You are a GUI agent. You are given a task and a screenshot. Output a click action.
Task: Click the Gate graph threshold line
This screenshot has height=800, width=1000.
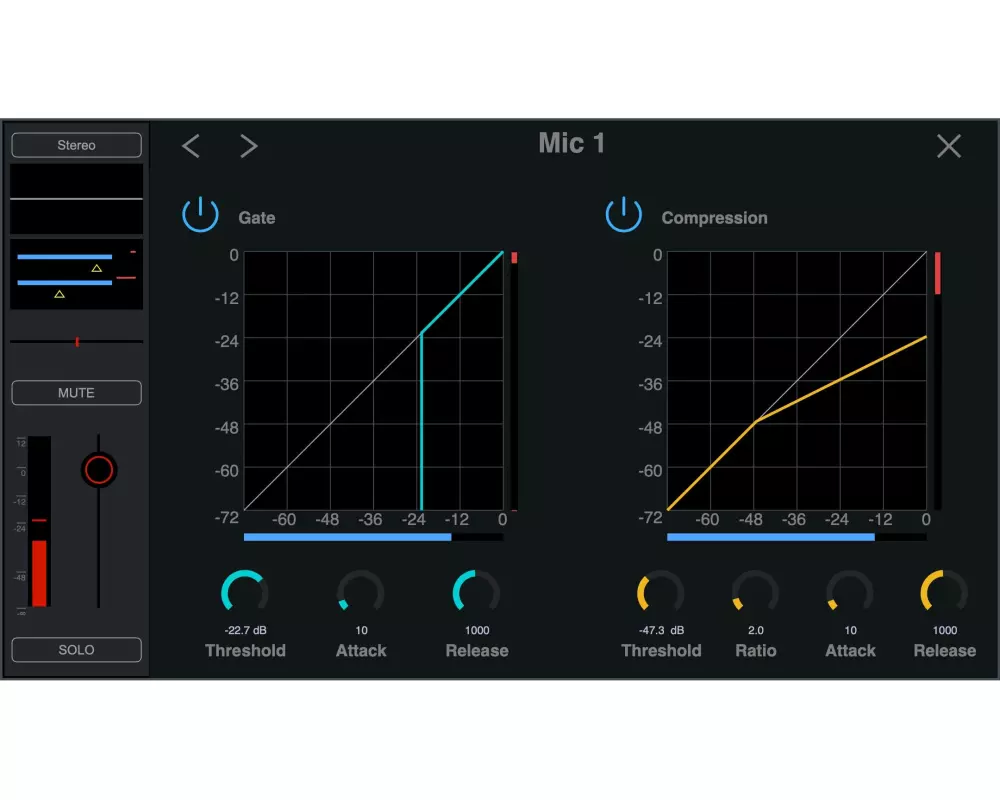[x=422, y=420]
